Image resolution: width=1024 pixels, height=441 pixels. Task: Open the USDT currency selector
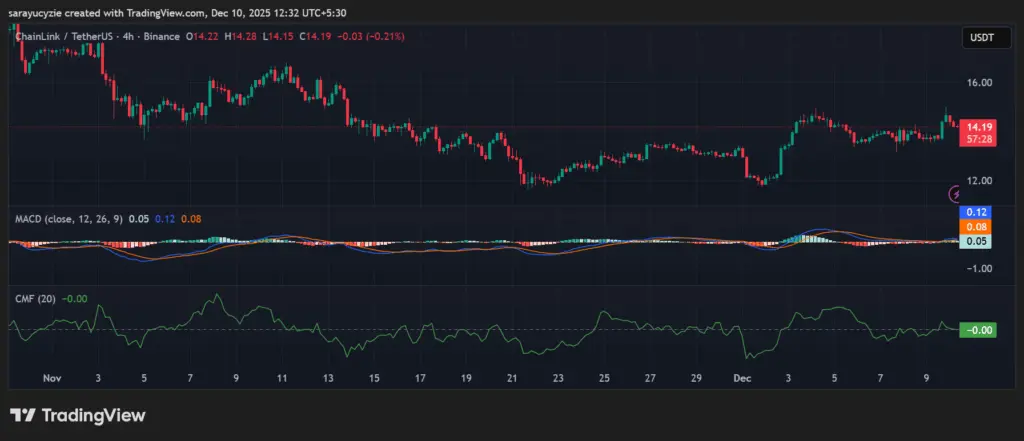[986, 38]
